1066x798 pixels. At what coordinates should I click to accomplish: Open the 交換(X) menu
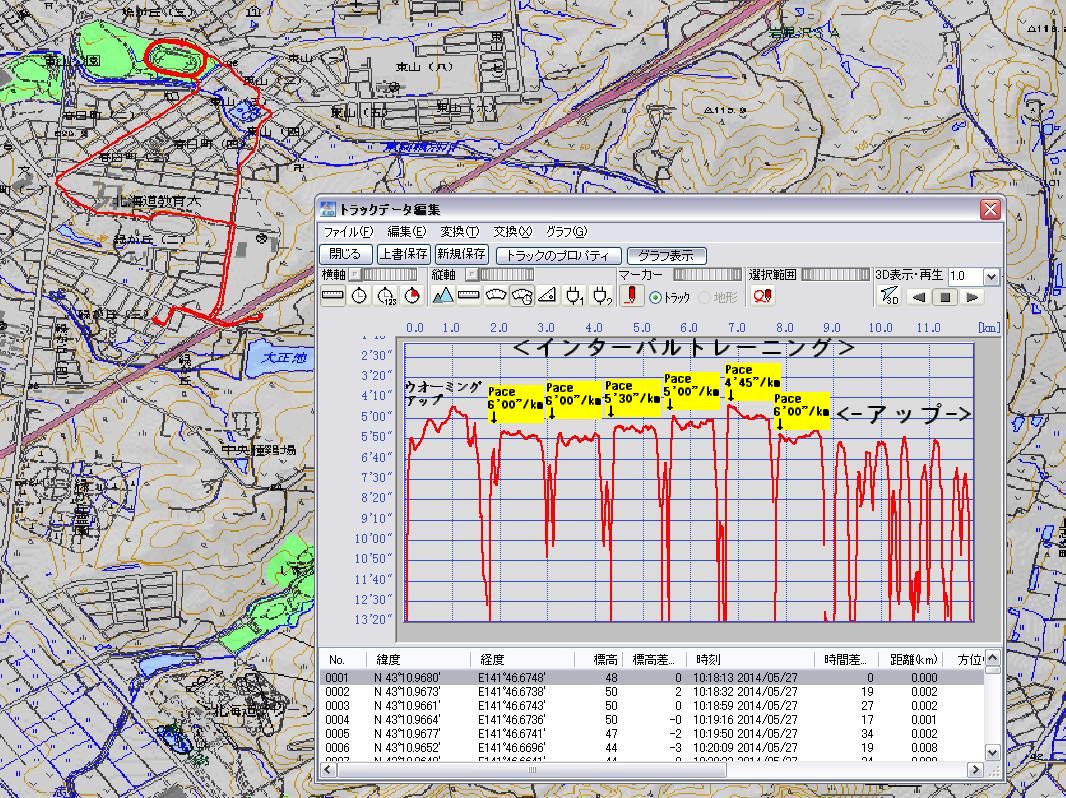pyautogui.click(x=513, y=232)
